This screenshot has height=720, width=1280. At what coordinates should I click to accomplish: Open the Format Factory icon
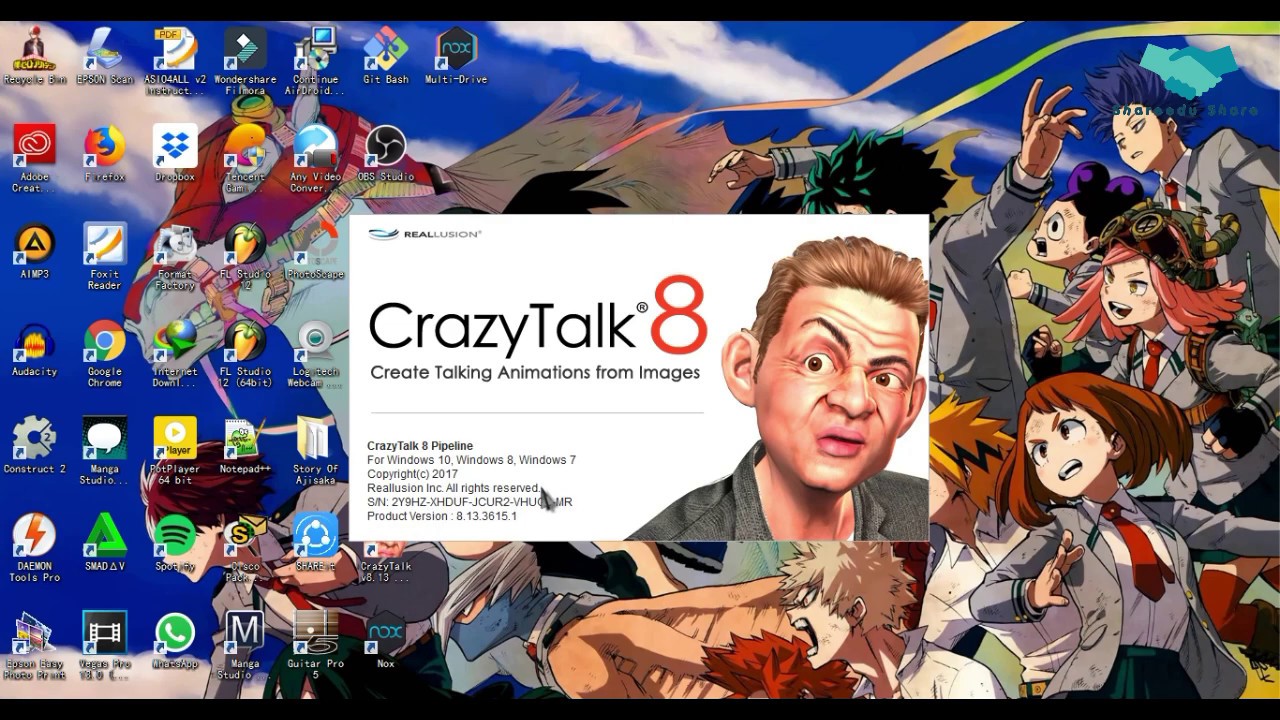click(x=175, y=257)
